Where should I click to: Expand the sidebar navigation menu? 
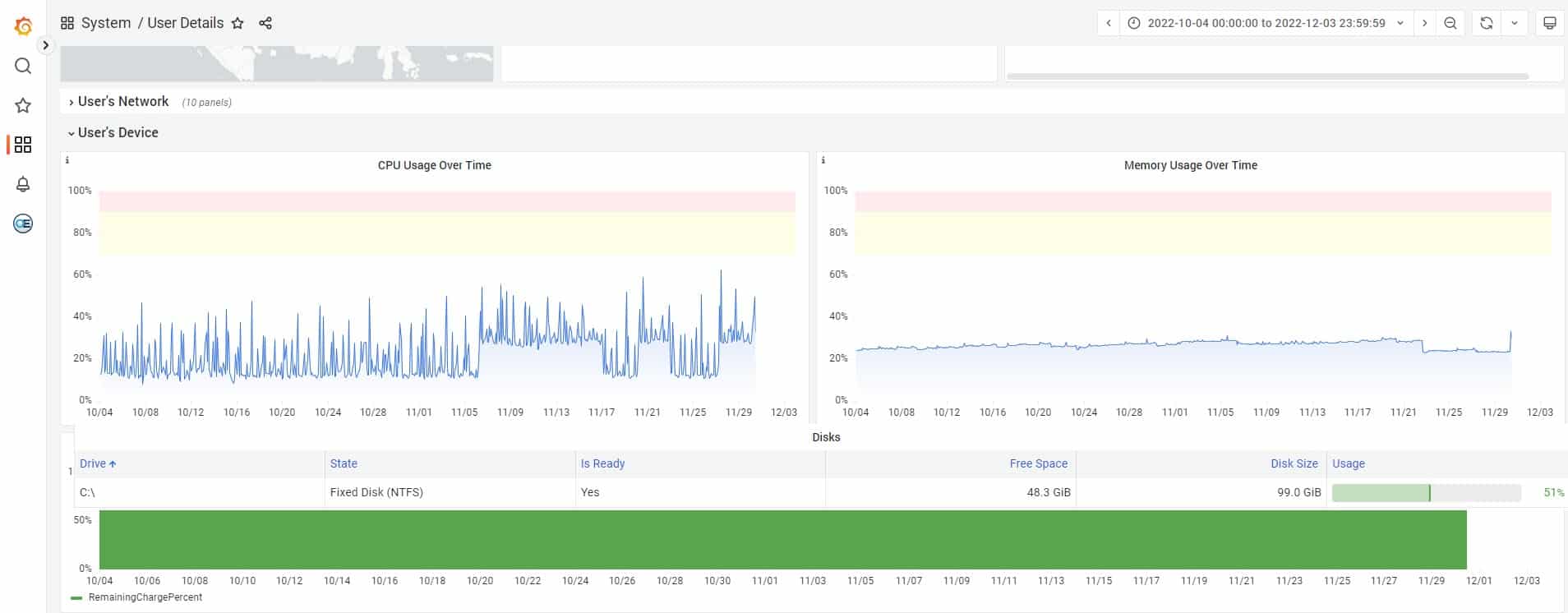coord(46,46)
